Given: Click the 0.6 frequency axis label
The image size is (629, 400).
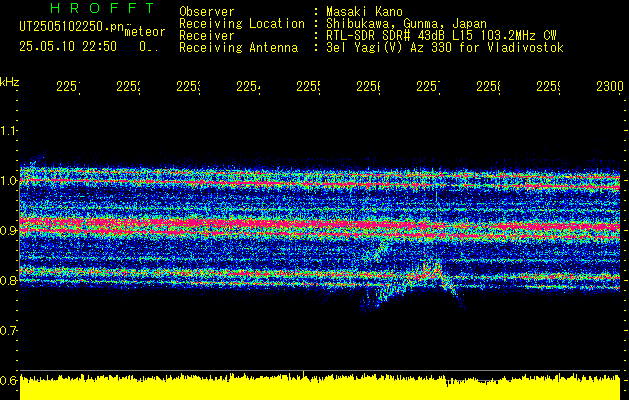Looking at the screenshot, I should 8,380.
